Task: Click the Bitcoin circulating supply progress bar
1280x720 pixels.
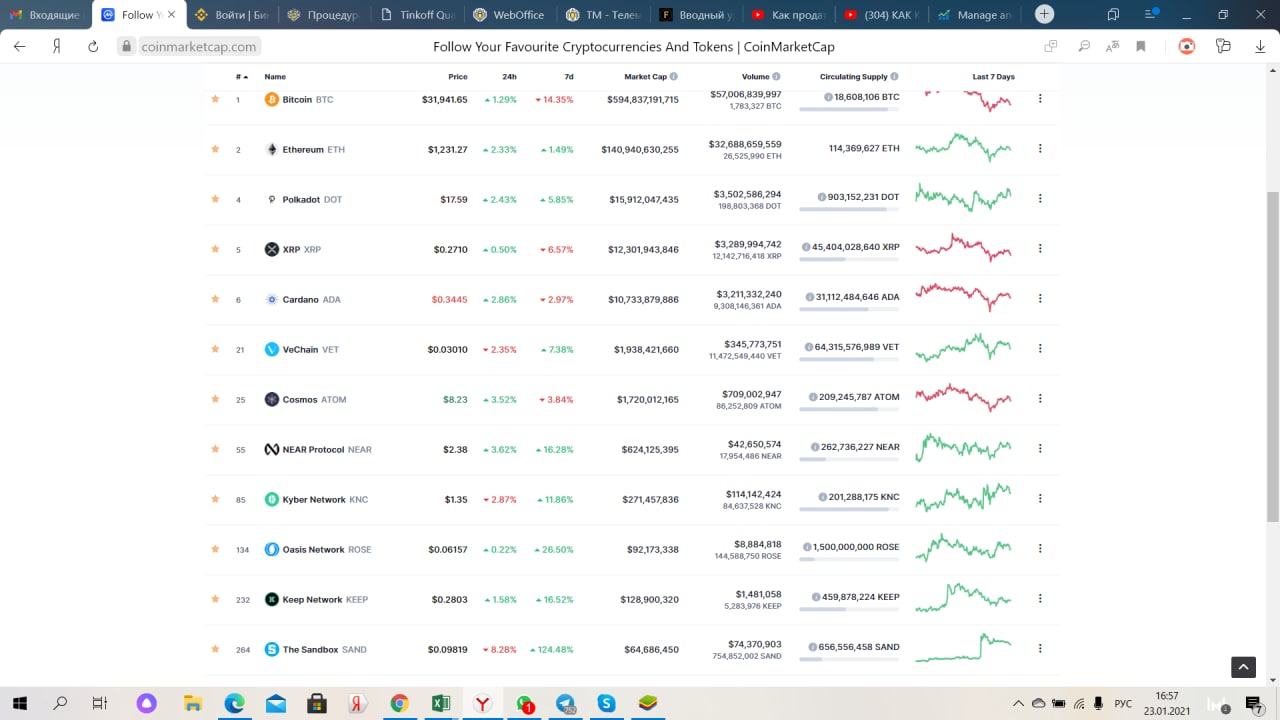Action: click(849, 109)
